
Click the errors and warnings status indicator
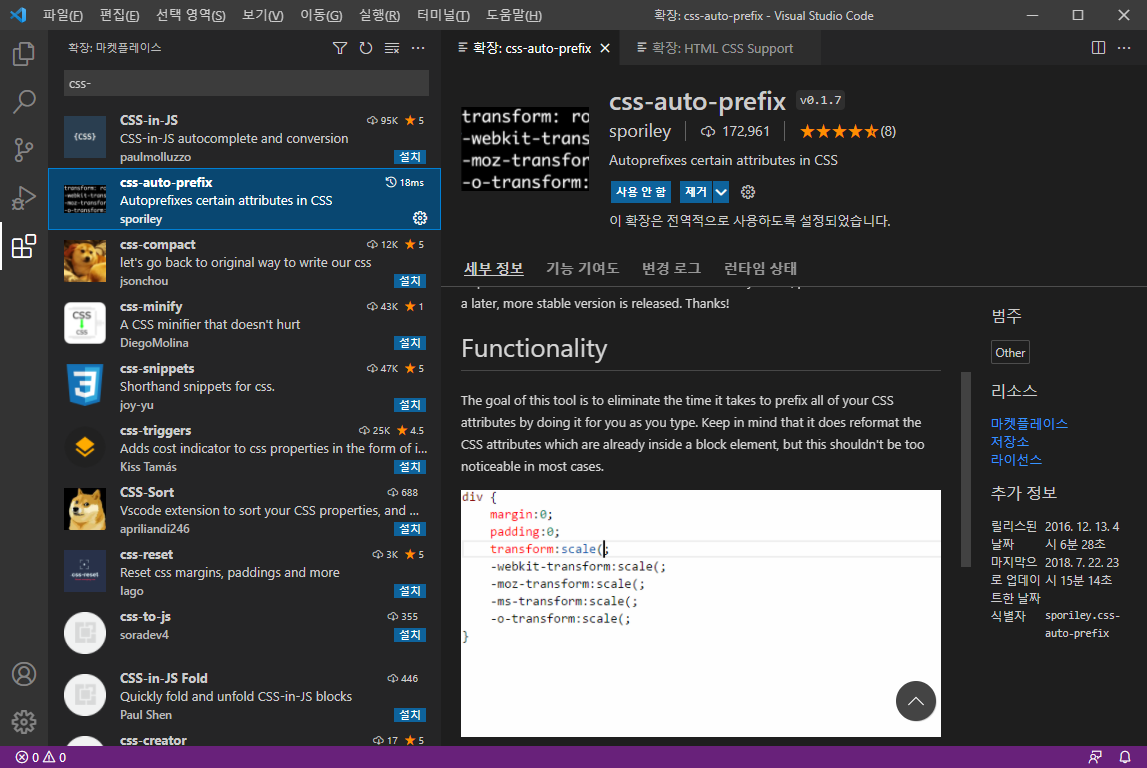click(x=41, y=757)
